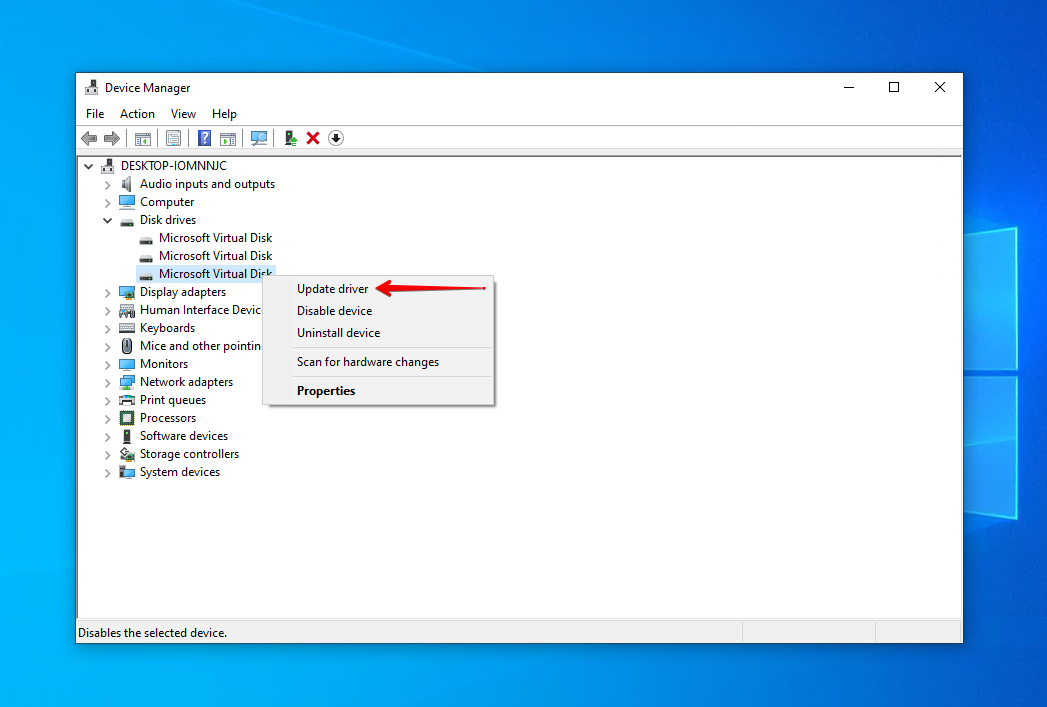The image size is (1047, 707).
Task: Select the first Microsoft Virtual Disk
Action: point(215,238)
